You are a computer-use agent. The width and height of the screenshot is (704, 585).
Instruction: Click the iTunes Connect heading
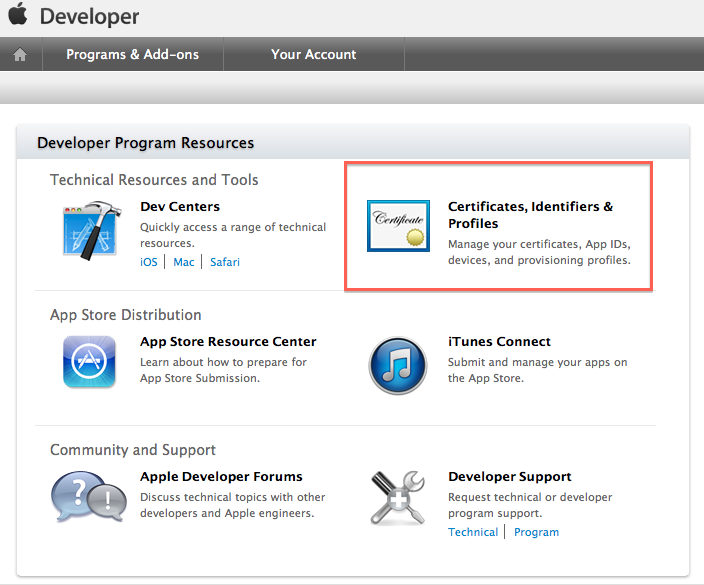[499, 342]
